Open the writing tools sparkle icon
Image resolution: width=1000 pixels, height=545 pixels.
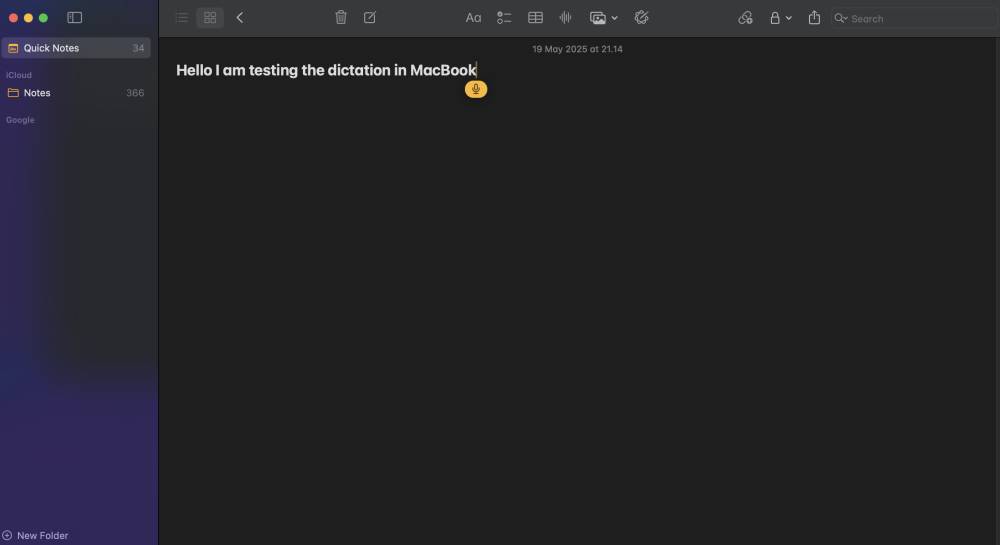click(642, 18)
